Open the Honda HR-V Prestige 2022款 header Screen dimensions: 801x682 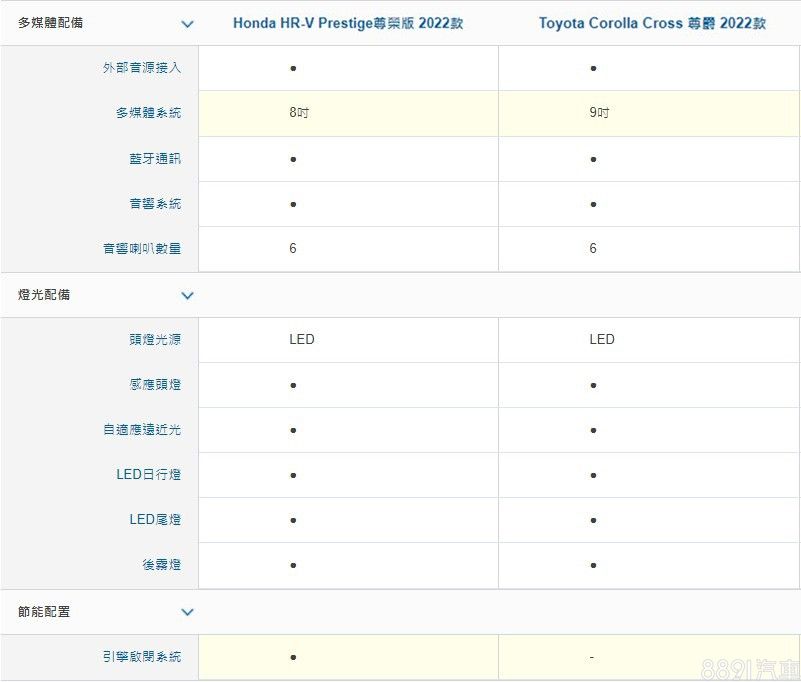[x=347, y=23]
